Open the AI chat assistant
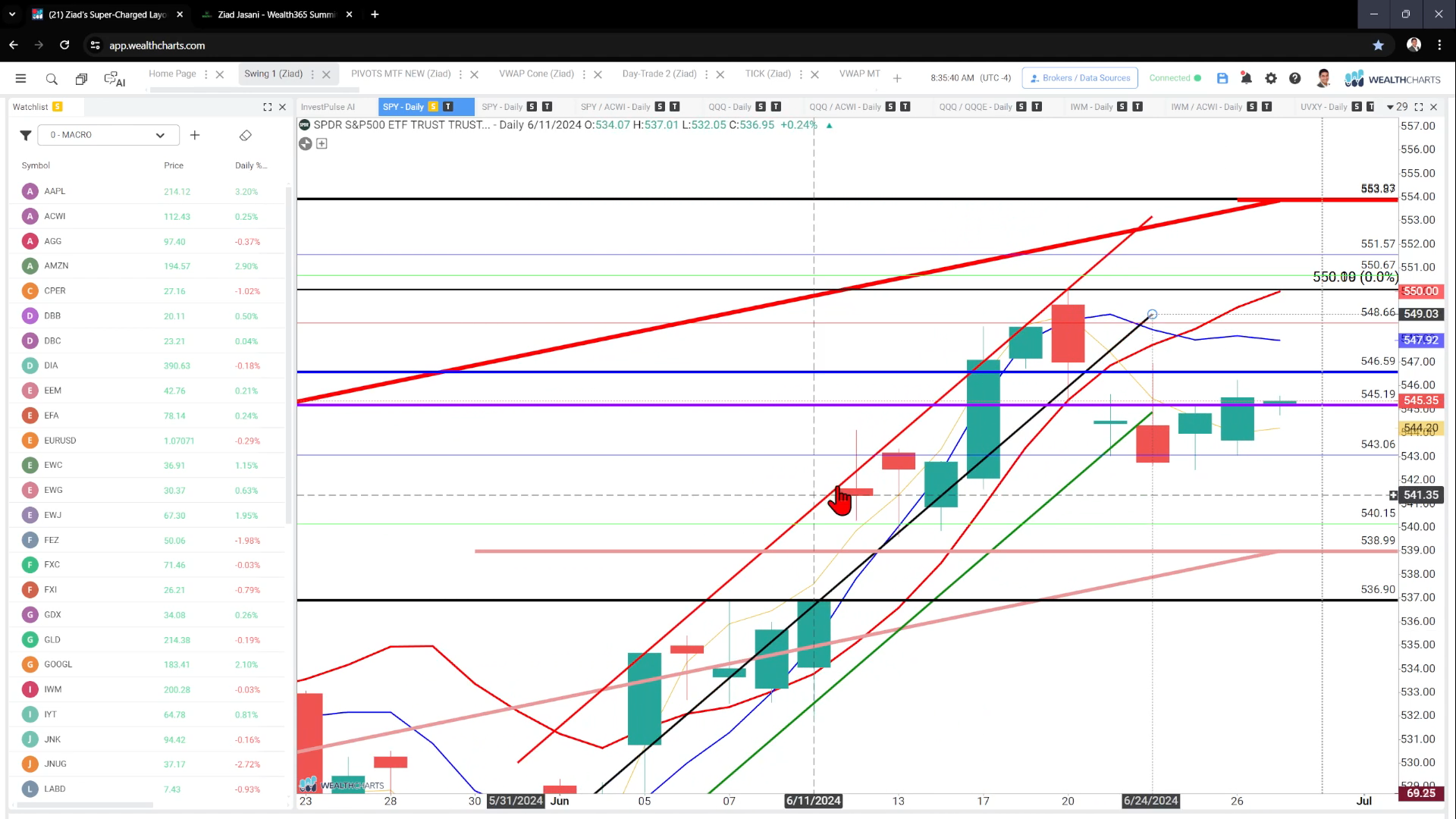Viewport: 1456px width, 819px height. (115, 79)
